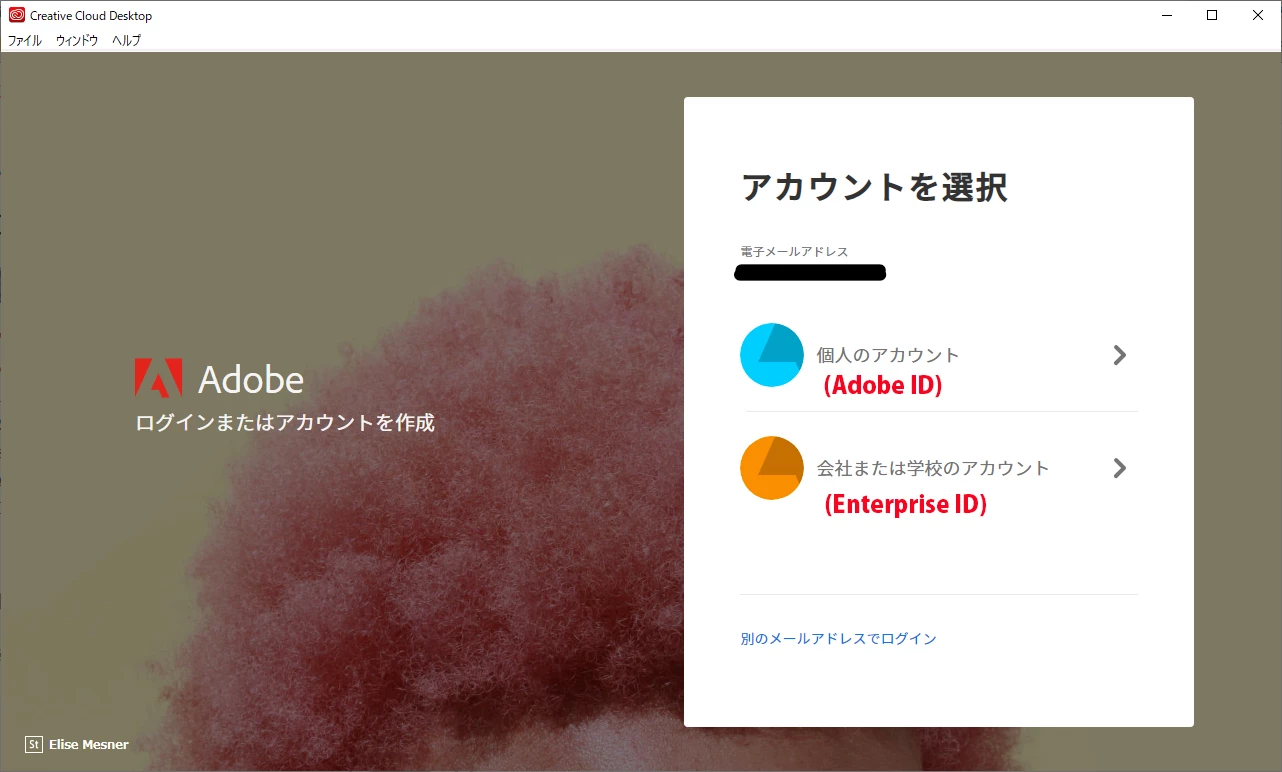Close the Creative Cloud Desktop window
This screenshot has width=1282, height=772.
pyautogui.click(x=1258, y=15)
